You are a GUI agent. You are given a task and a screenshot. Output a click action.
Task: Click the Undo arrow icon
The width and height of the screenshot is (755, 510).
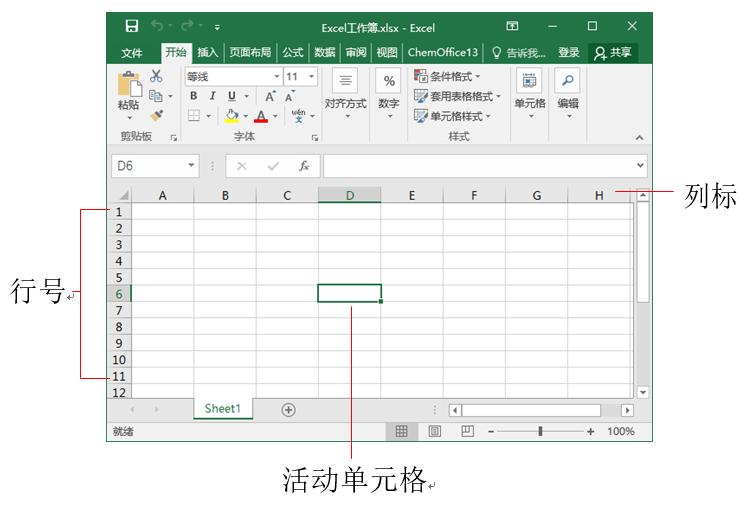[156, 25]
